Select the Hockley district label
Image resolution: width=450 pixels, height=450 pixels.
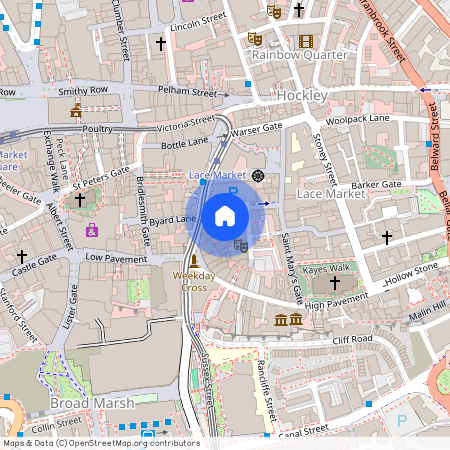click(x=302, y=95)
